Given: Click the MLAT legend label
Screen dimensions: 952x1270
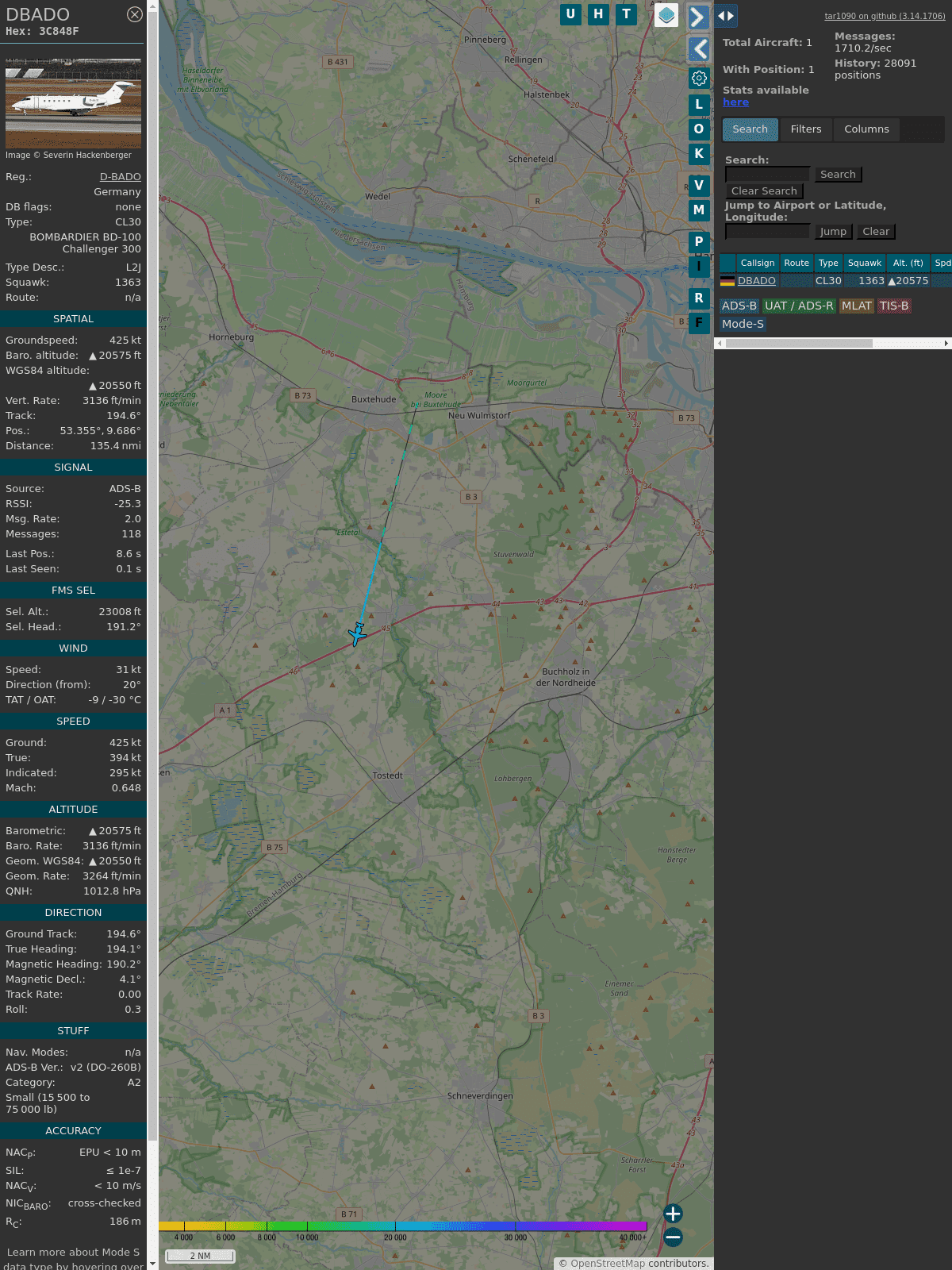Looking at the screenshot, I should pyautogui.click(x=857, y=306).
